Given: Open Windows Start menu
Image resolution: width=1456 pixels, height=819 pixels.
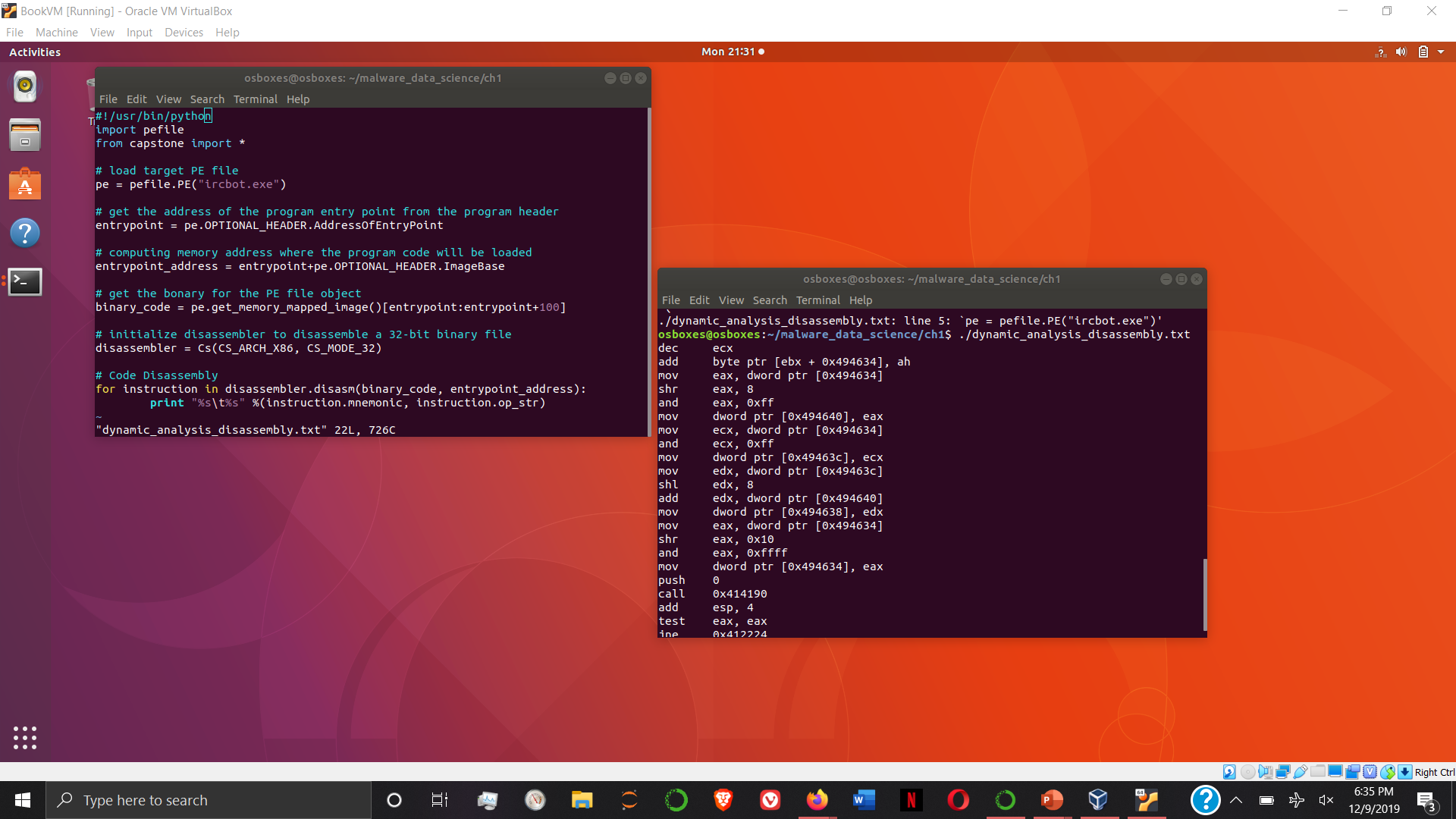Looking at the screenshot, I should 23,800.
